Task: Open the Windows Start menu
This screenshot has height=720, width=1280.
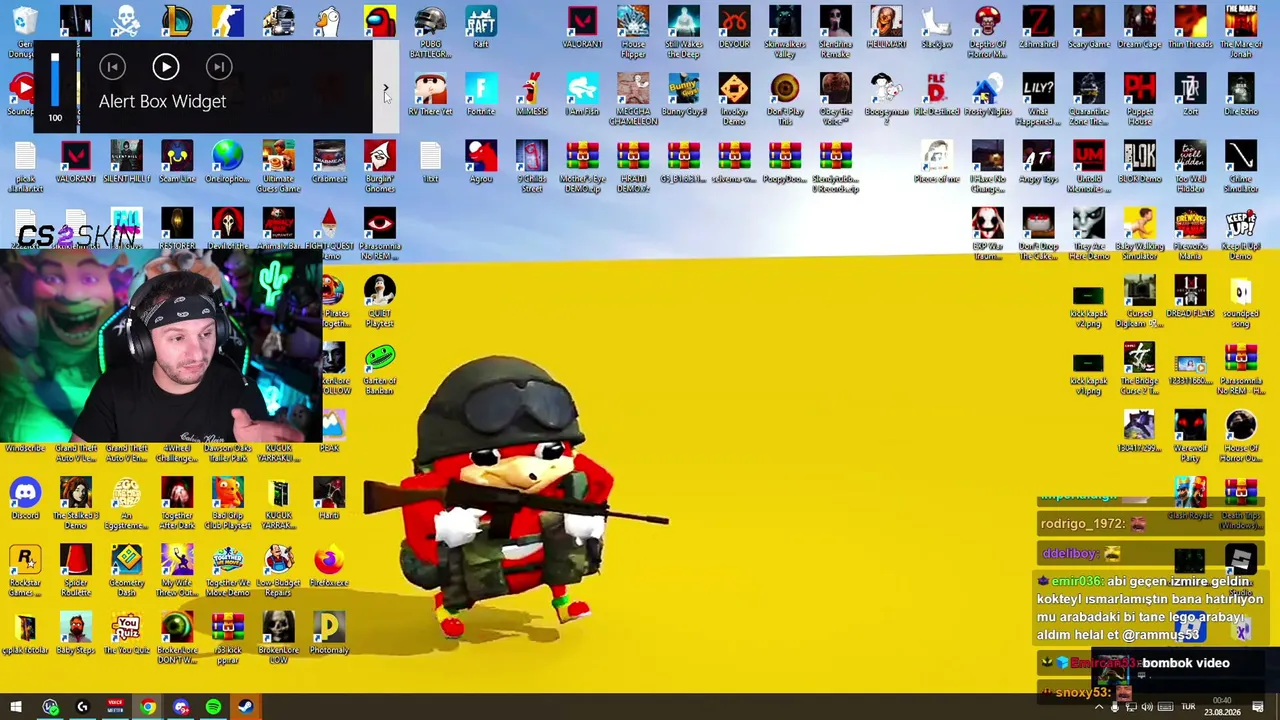Action: click(x=16, y=707)
